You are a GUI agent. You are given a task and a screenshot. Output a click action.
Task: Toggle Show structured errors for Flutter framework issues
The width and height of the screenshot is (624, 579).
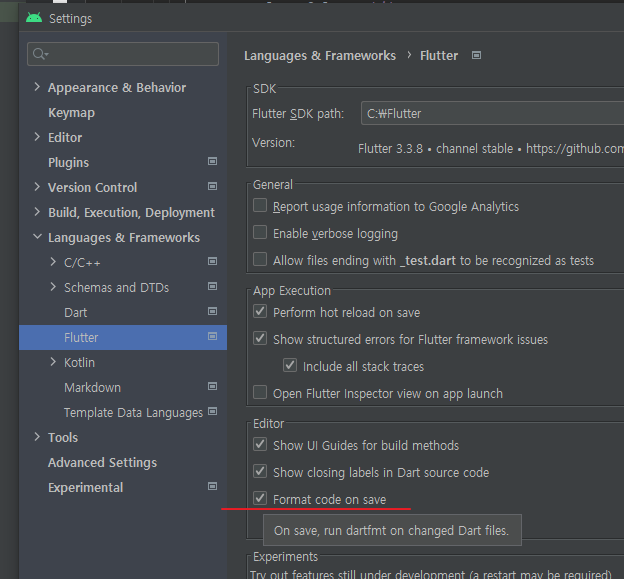pos(260,339)
